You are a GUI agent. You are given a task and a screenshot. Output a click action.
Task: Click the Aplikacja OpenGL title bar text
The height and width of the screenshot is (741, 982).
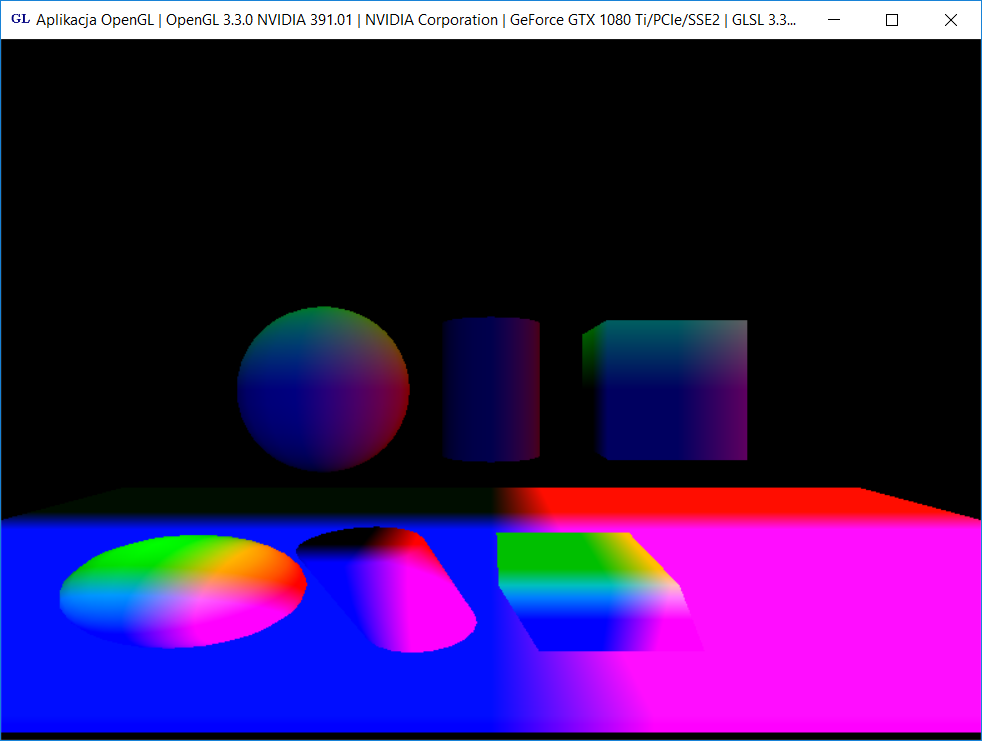[400, 20]
